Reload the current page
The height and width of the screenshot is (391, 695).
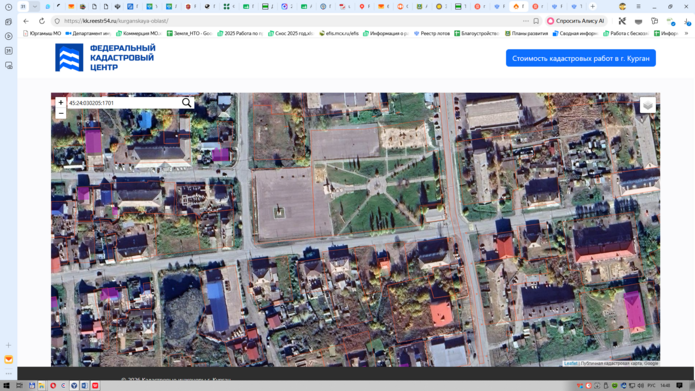42,21
